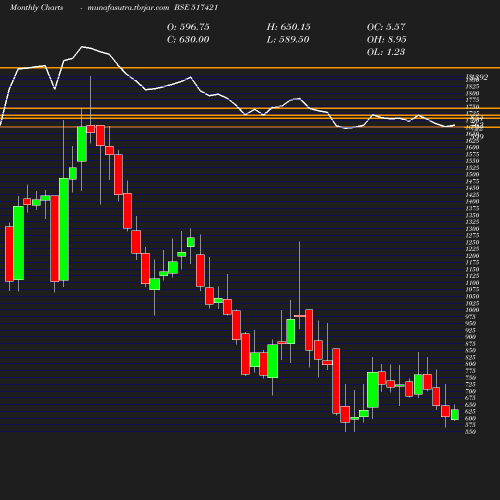Click the 900 price axis label
Screen dimensions: 500x500
coord(471,337)
